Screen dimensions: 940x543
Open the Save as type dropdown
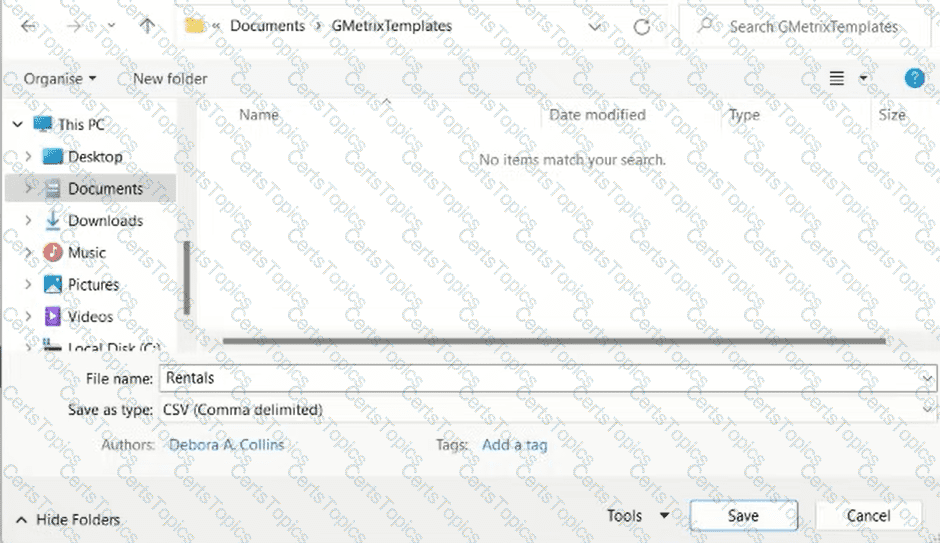[x=547, y=409]
